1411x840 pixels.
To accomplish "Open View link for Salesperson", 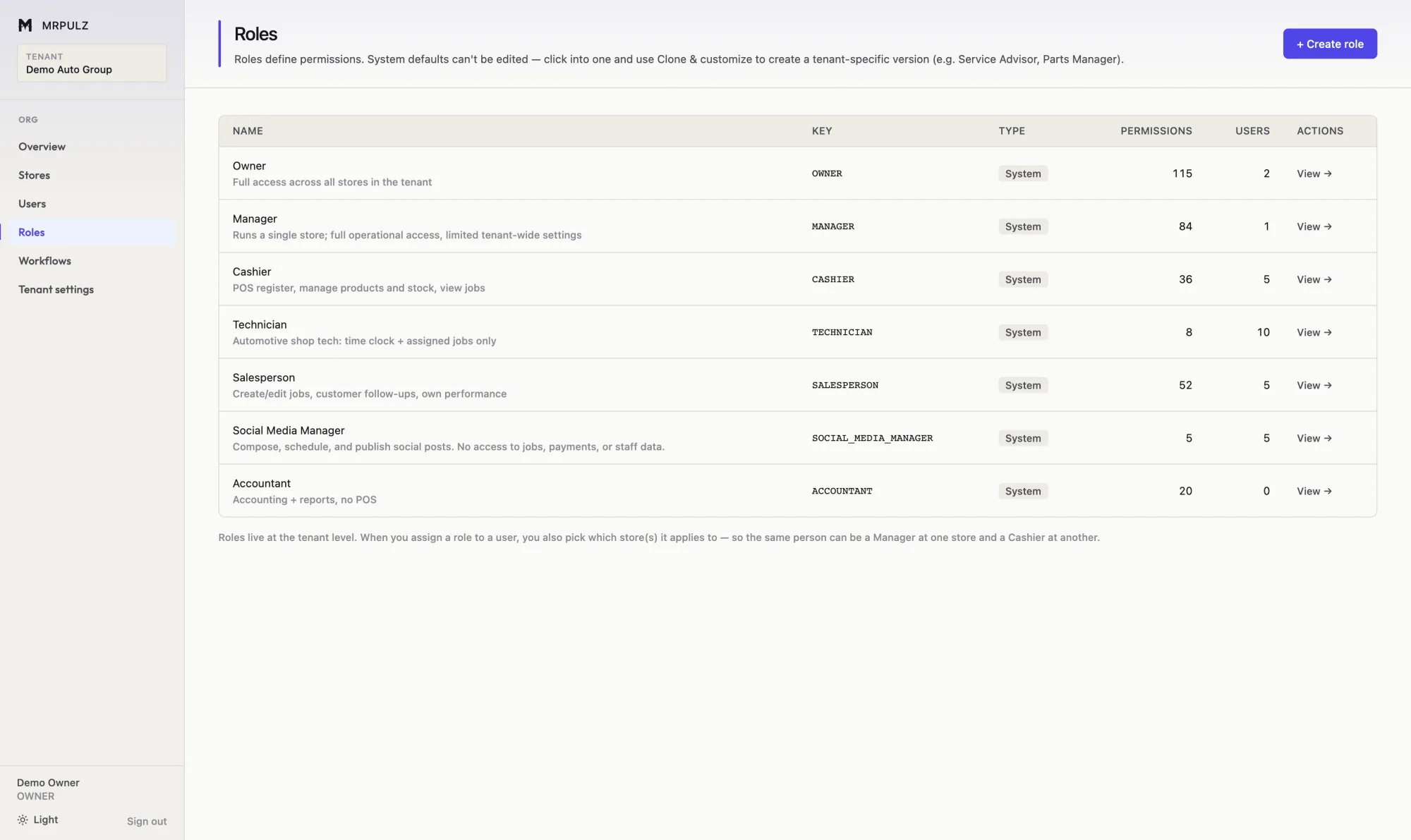I will (1314, 385).
